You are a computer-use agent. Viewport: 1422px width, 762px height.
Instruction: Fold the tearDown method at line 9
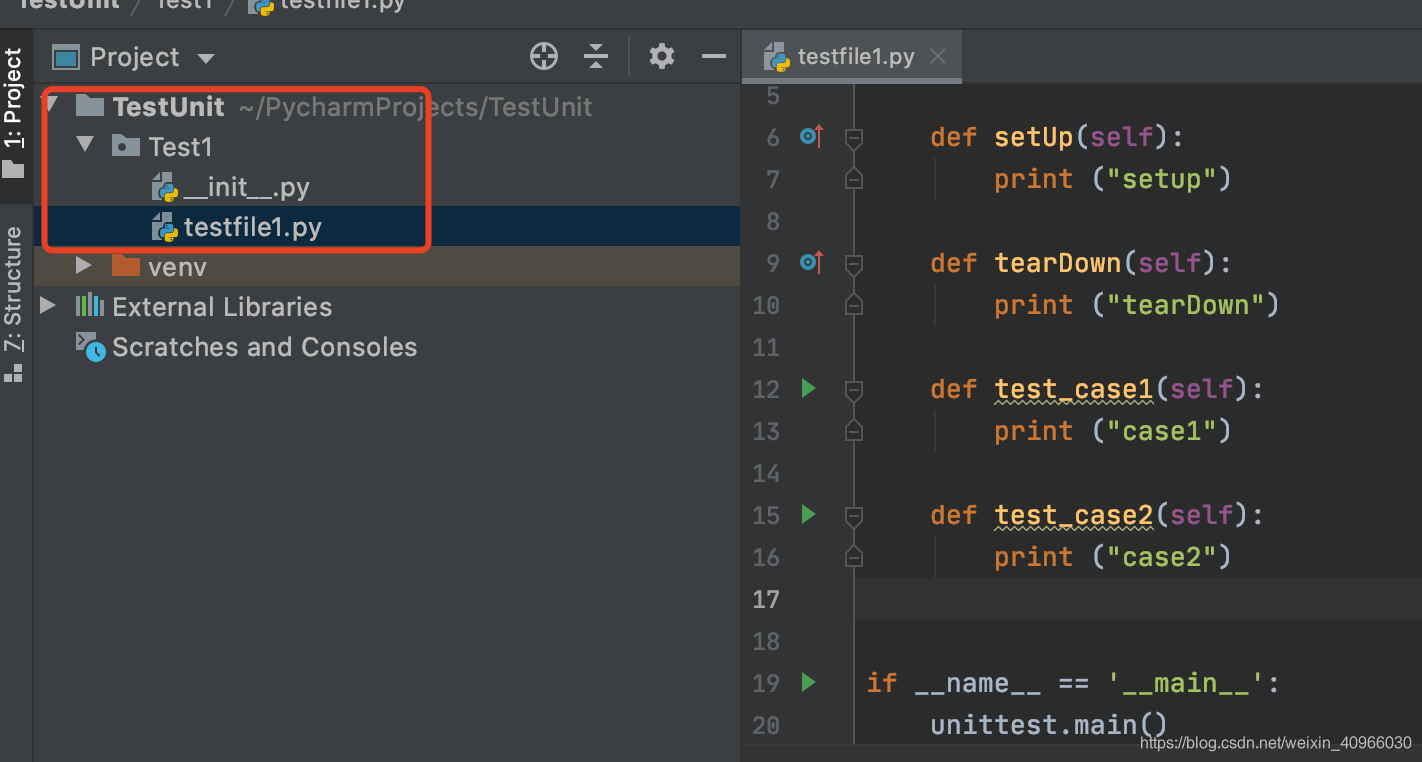(853, 264)
